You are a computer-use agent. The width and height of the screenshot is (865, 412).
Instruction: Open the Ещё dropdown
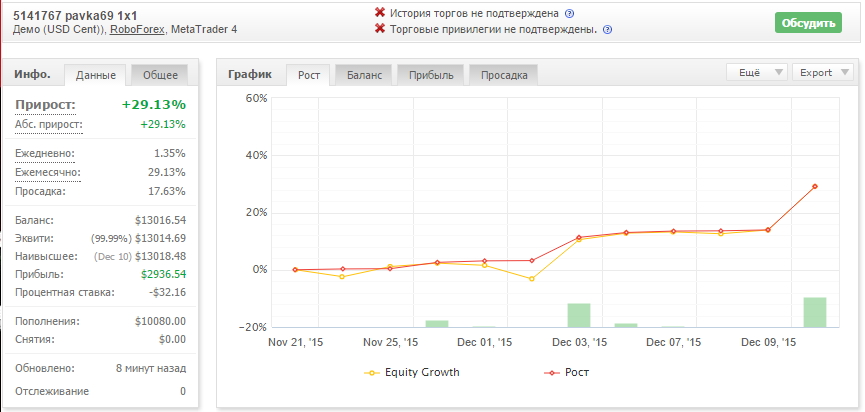pos(756,72)
